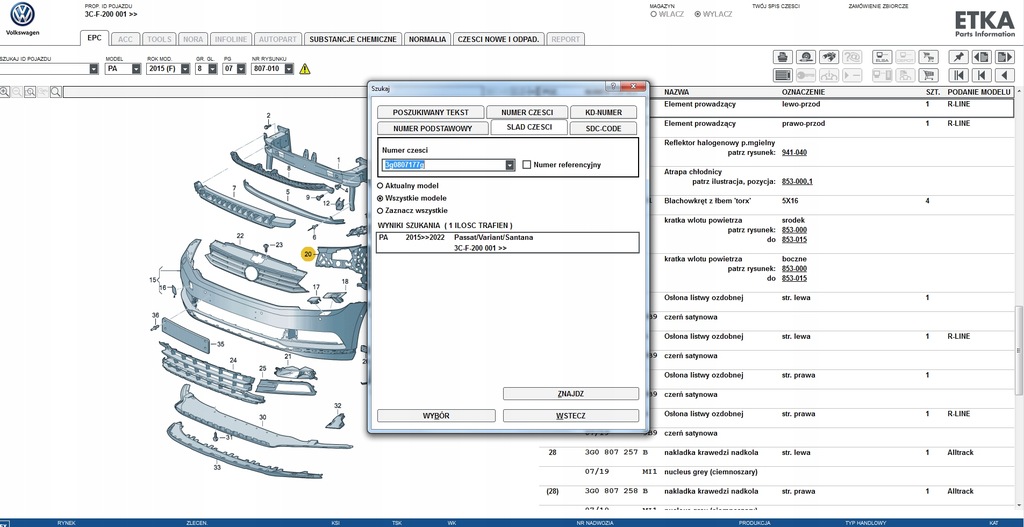Zoom in on the parts diagram
This screenshot has width=1024, height=527.
tap(5, 92)
